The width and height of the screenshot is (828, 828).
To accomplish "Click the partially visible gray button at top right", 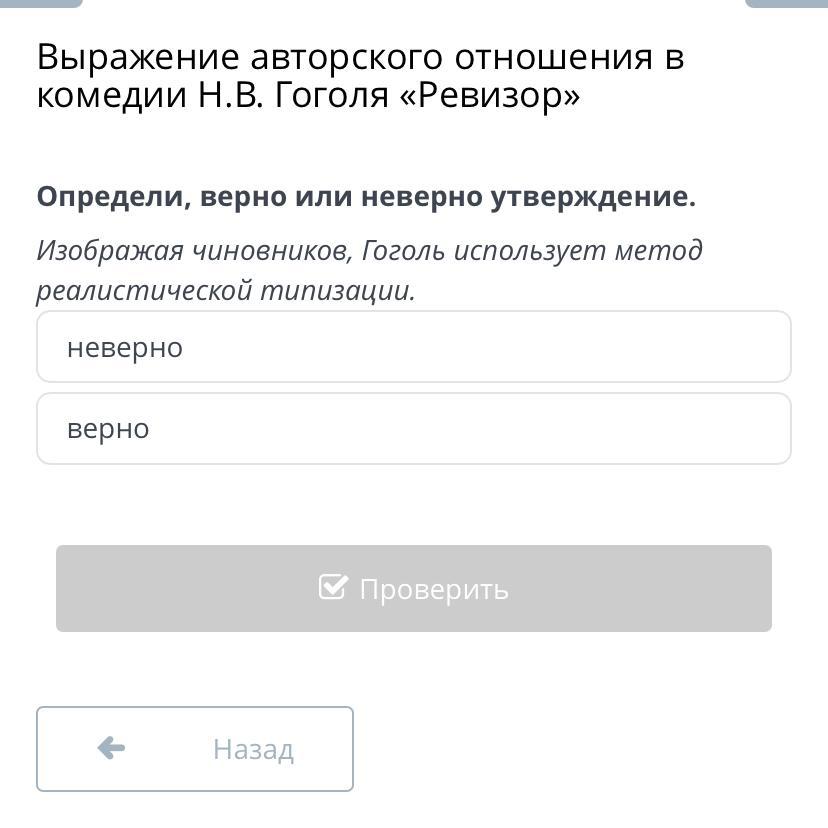I will point(786,3).
